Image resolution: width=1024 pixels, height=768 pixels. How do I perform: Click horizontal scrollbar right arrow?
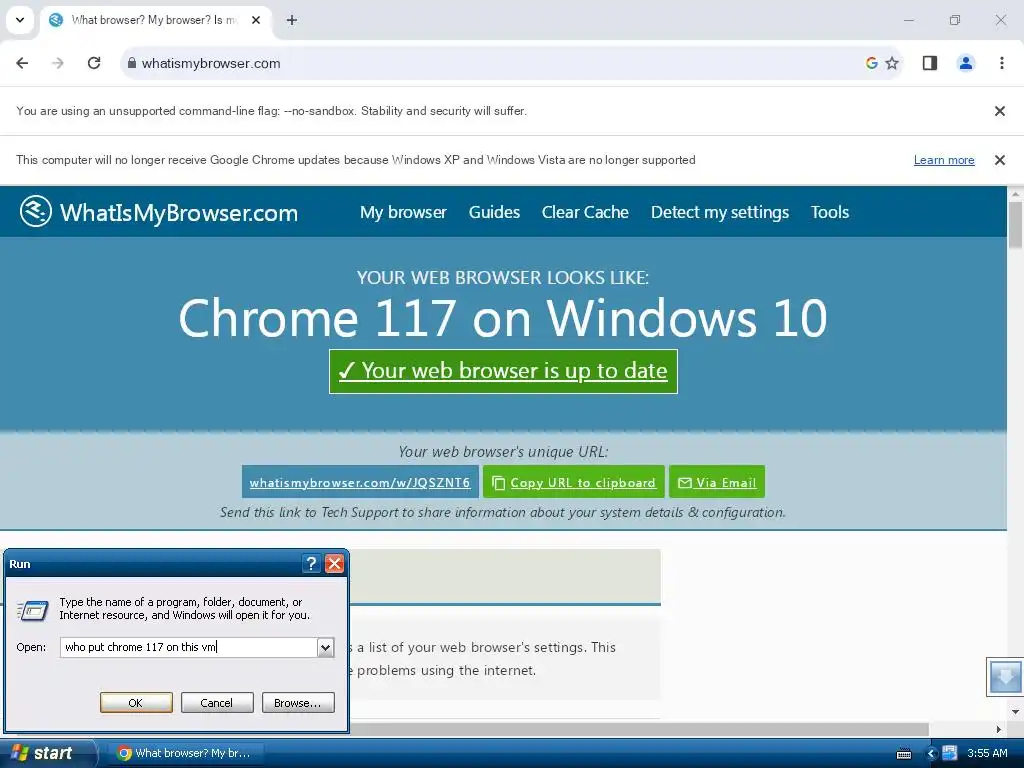click(x=999, y=729)
